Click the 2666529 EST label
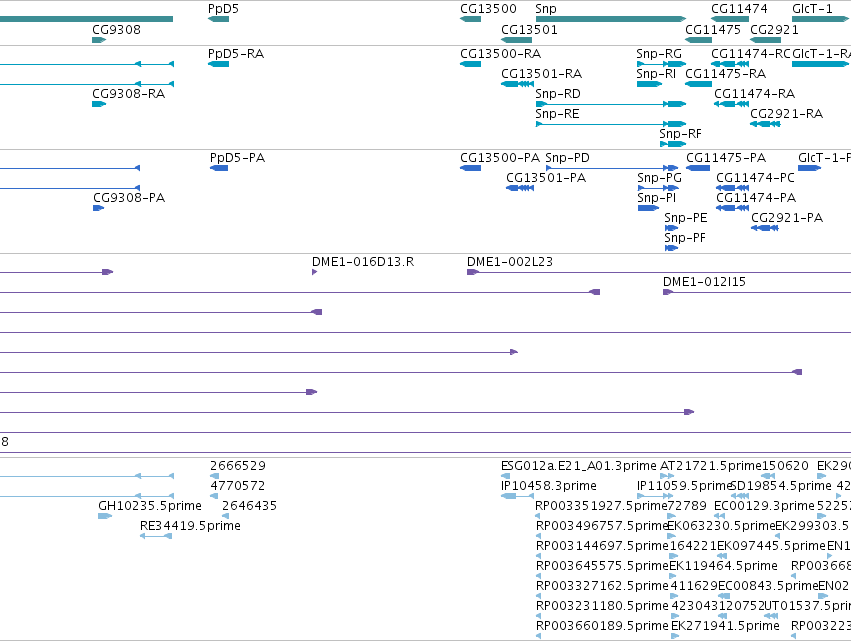 (238, 466)
